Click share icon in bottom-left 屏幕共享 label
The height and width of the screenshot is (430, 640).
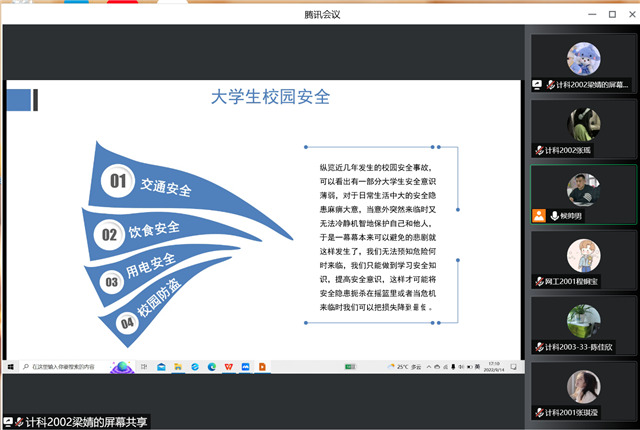tap(8, 422)
